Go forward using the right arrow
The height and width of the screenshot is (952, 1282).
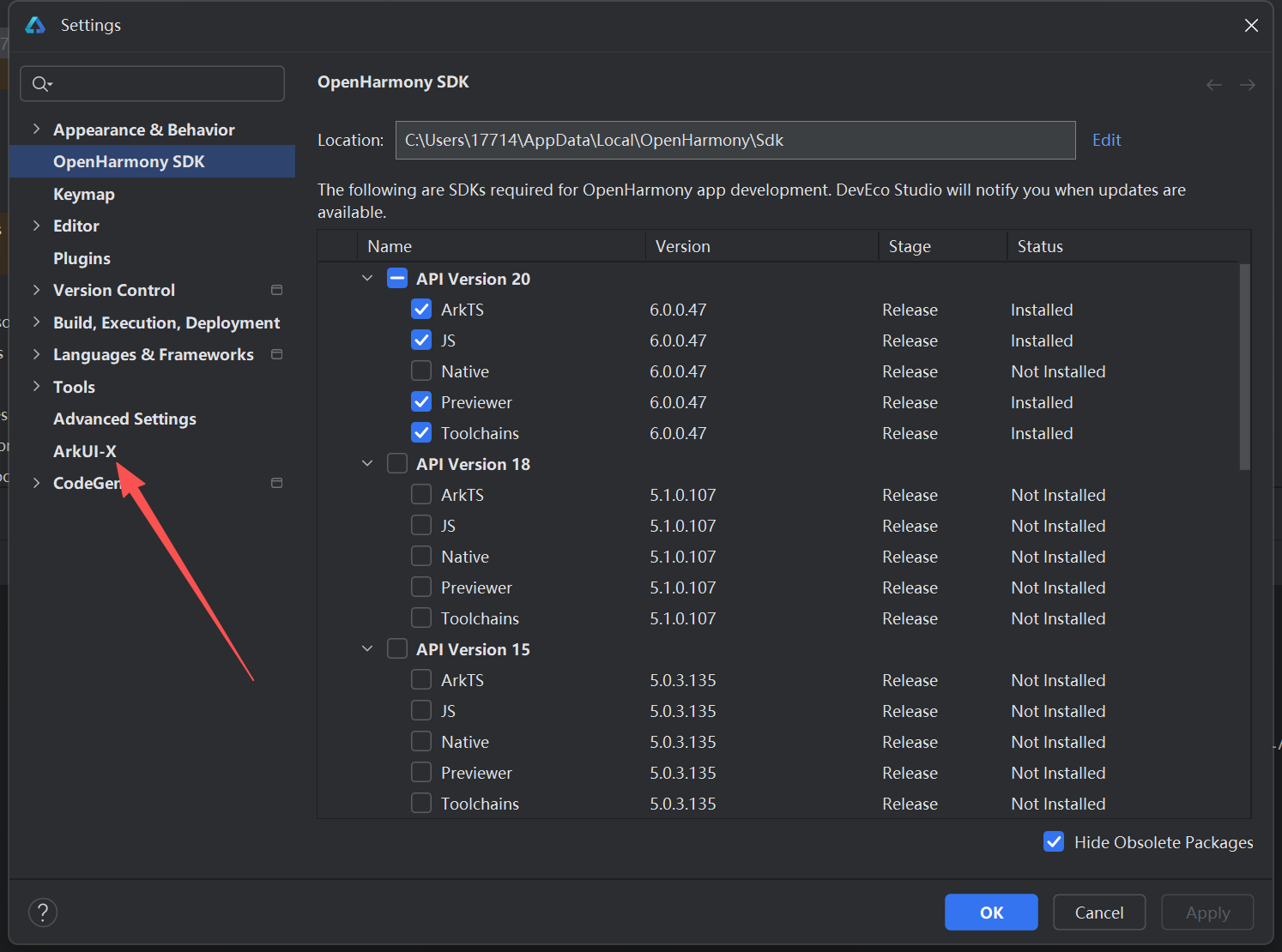[x=1248, y=84]
